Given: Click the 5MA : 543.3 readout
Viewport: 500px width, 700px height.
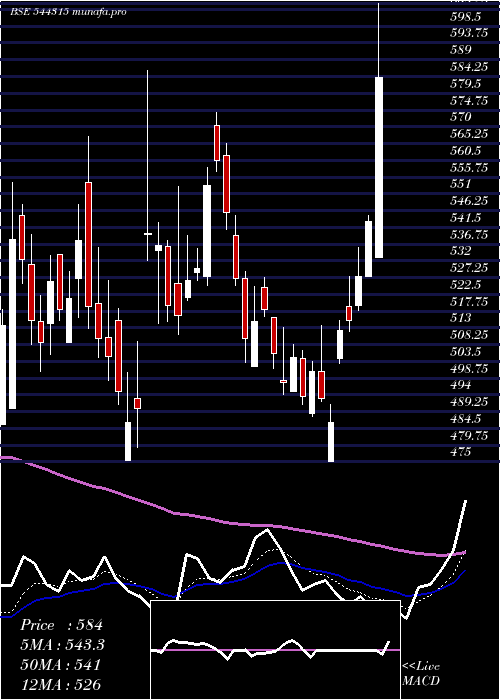Looking at the screenshot, I should point(62,645).
